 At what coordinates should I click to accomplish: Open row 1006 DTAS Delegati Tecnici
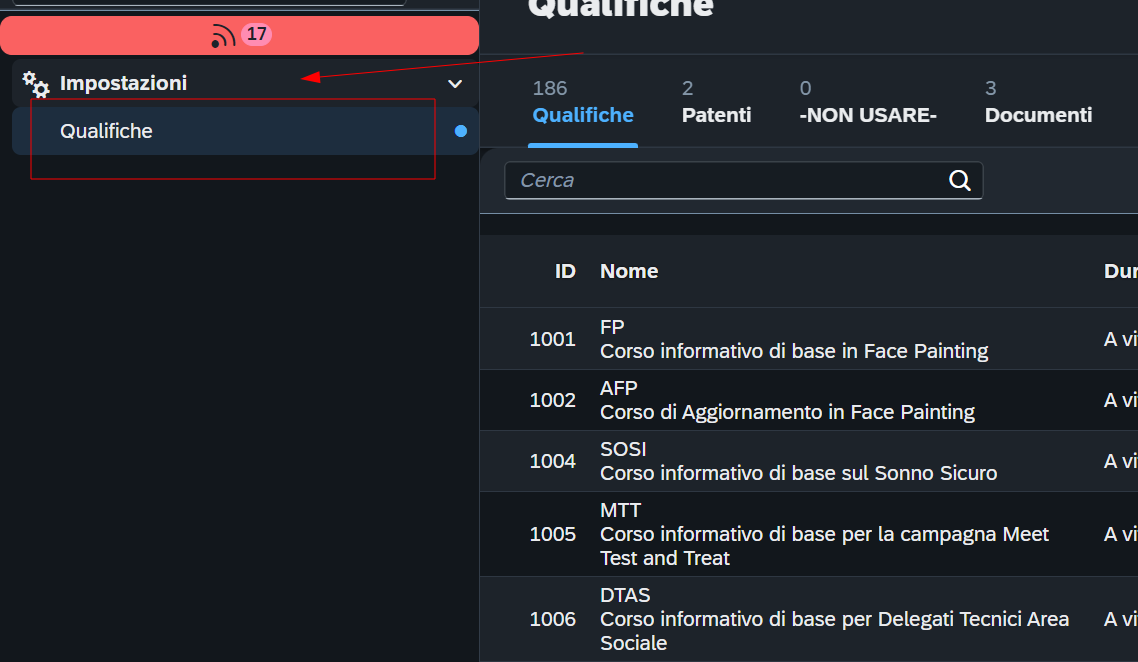(809, 619)
